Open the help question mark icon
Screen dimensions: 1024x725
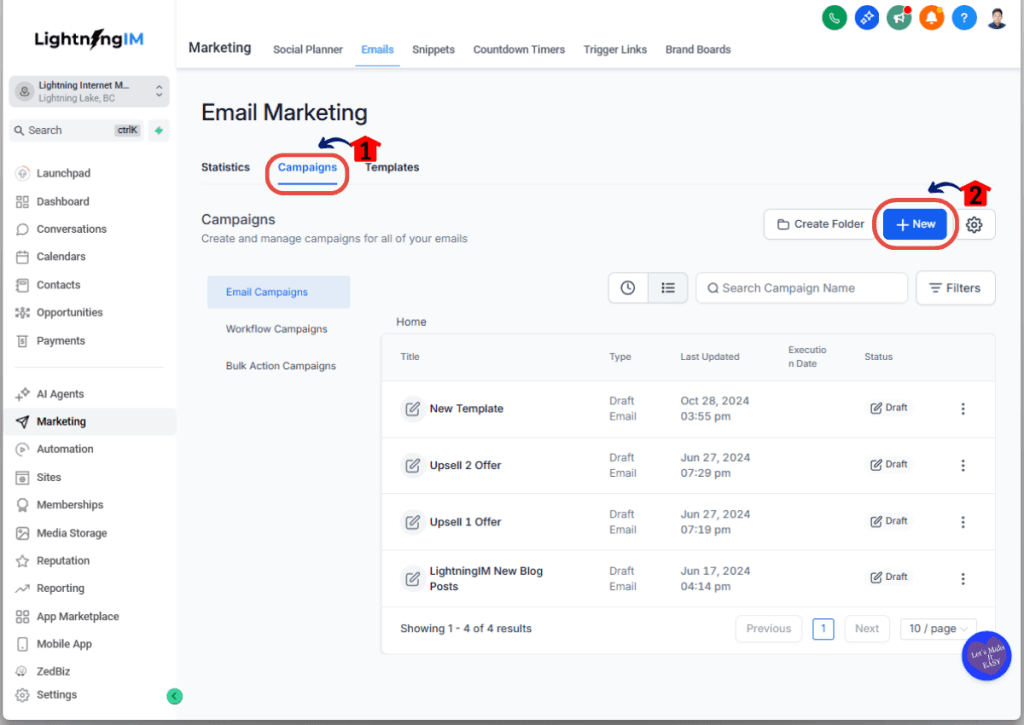pyautogui.click(x=963, y=17)
